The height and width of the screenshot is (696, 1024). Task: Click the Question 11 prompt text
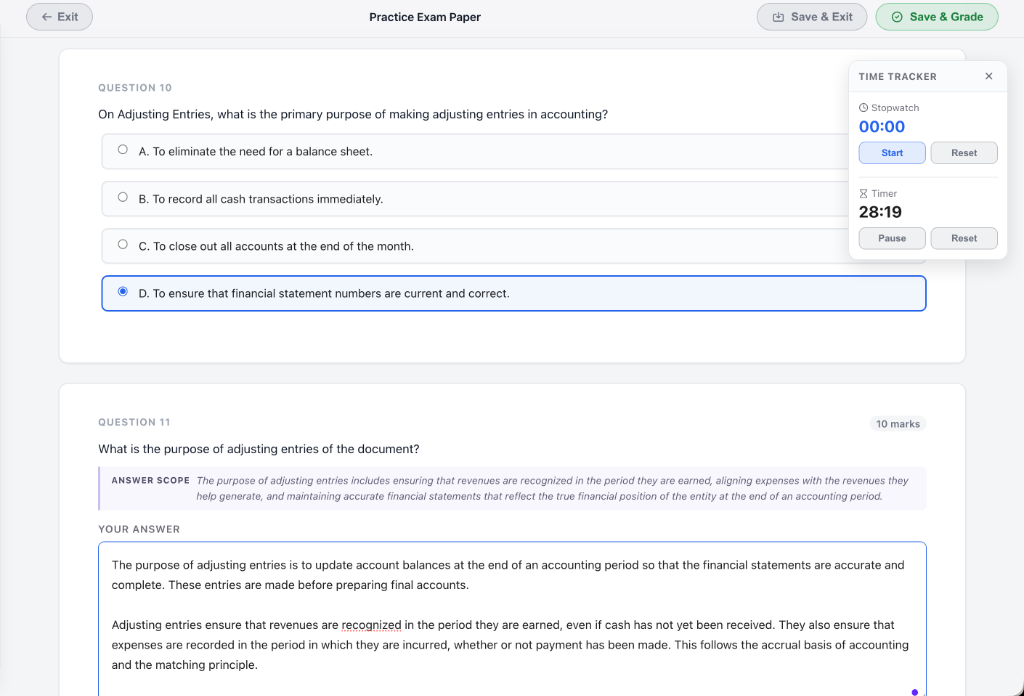click(259, 449)
